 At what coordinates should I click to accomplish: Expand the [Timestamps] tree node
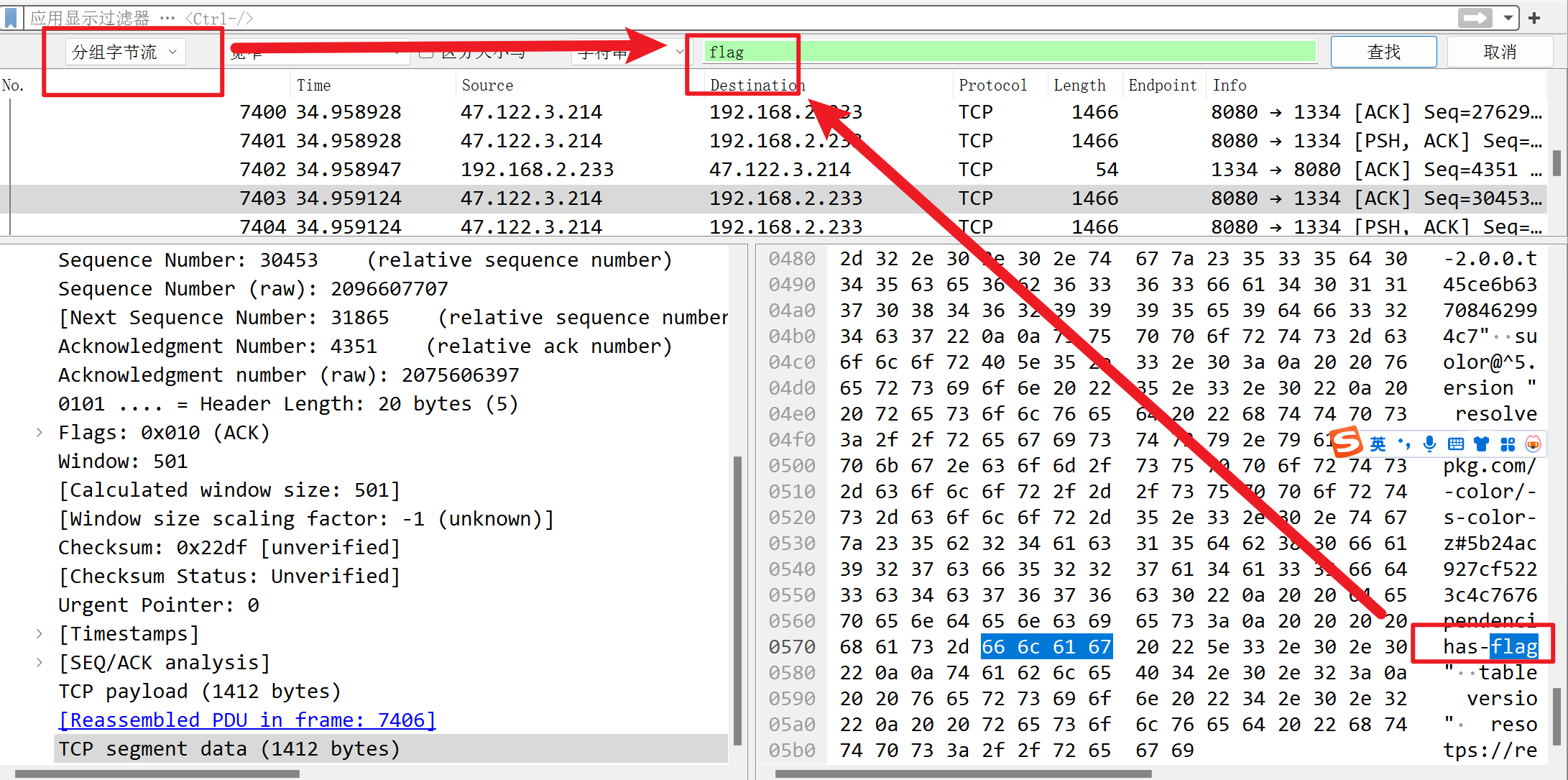point(40,633)
